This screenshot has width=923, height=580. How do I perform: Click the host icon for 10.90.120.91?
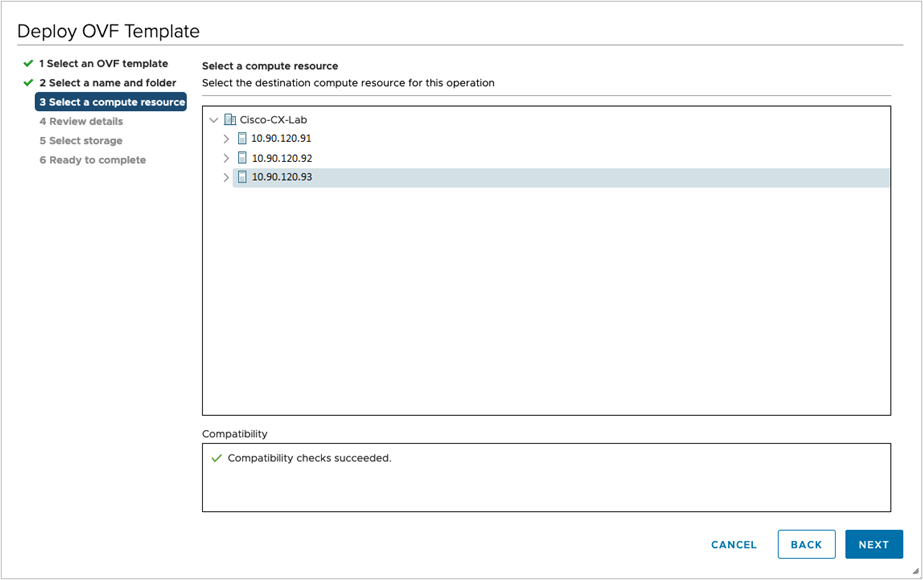click(x=242, y=138)
